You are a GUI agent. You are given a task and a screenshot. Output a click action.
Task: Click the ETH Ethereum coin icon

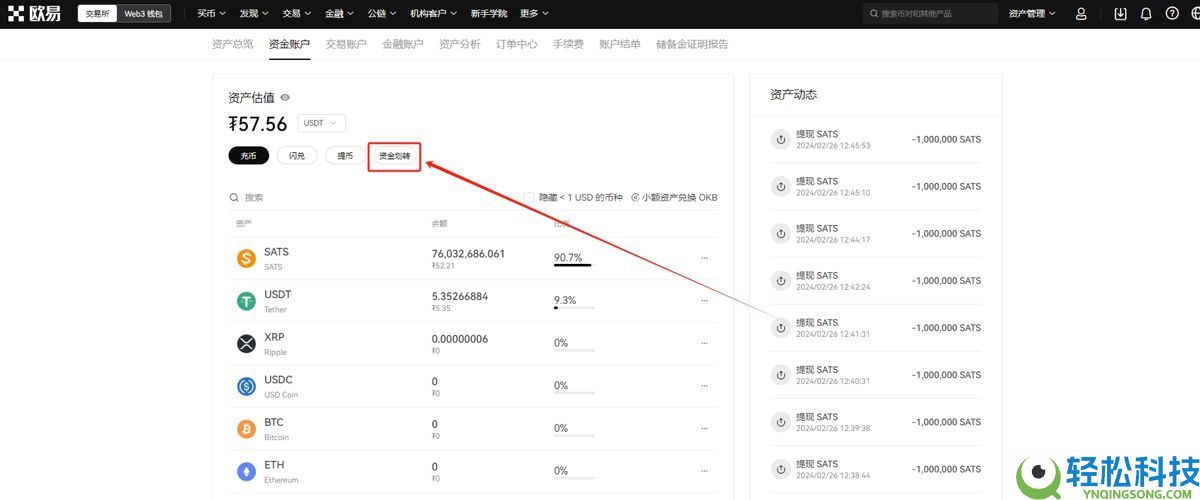tap(246, 471)
